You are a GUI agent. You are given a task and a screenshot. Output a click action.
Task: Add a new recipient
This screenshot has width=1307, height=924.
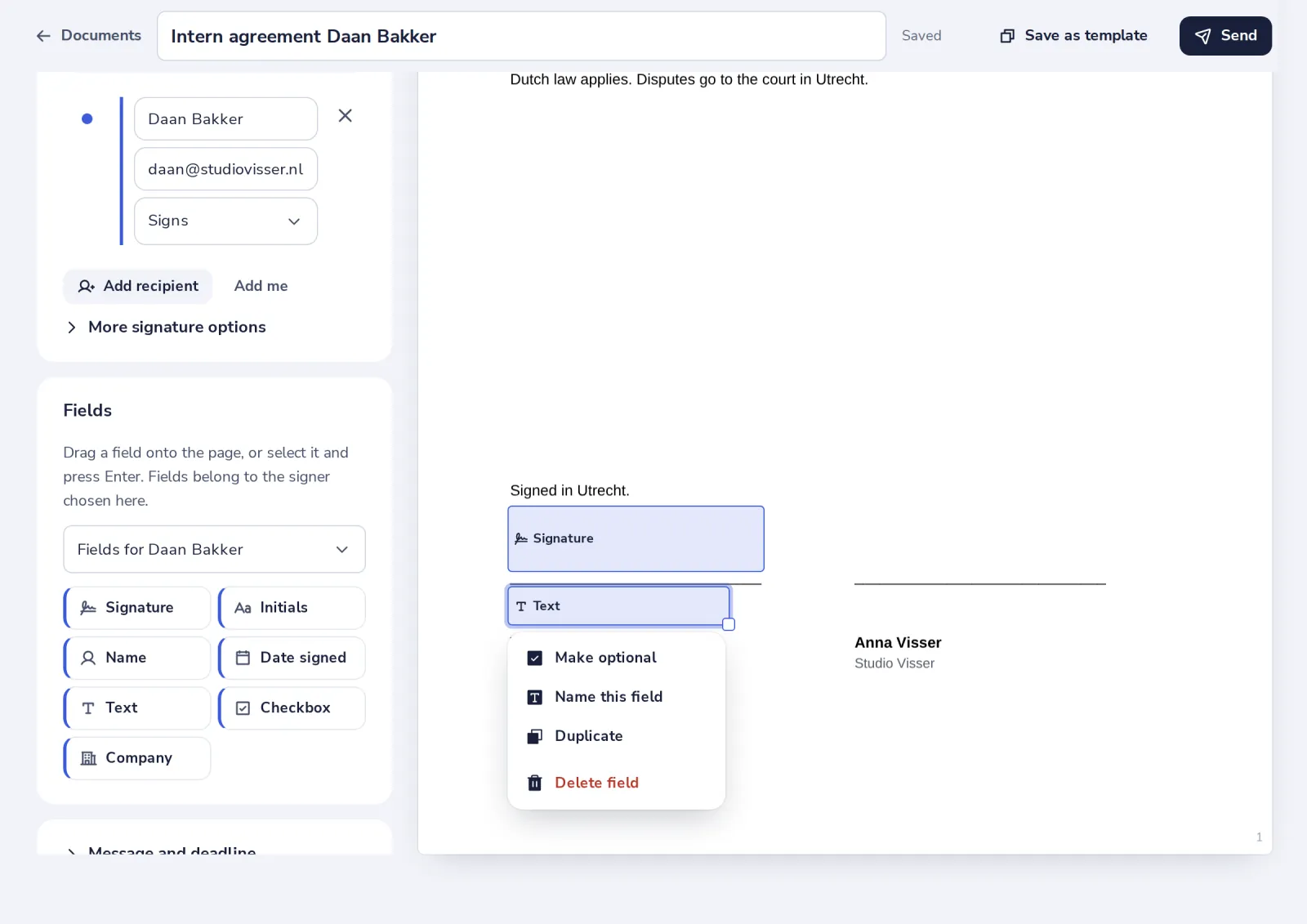[x=138, y=286]
